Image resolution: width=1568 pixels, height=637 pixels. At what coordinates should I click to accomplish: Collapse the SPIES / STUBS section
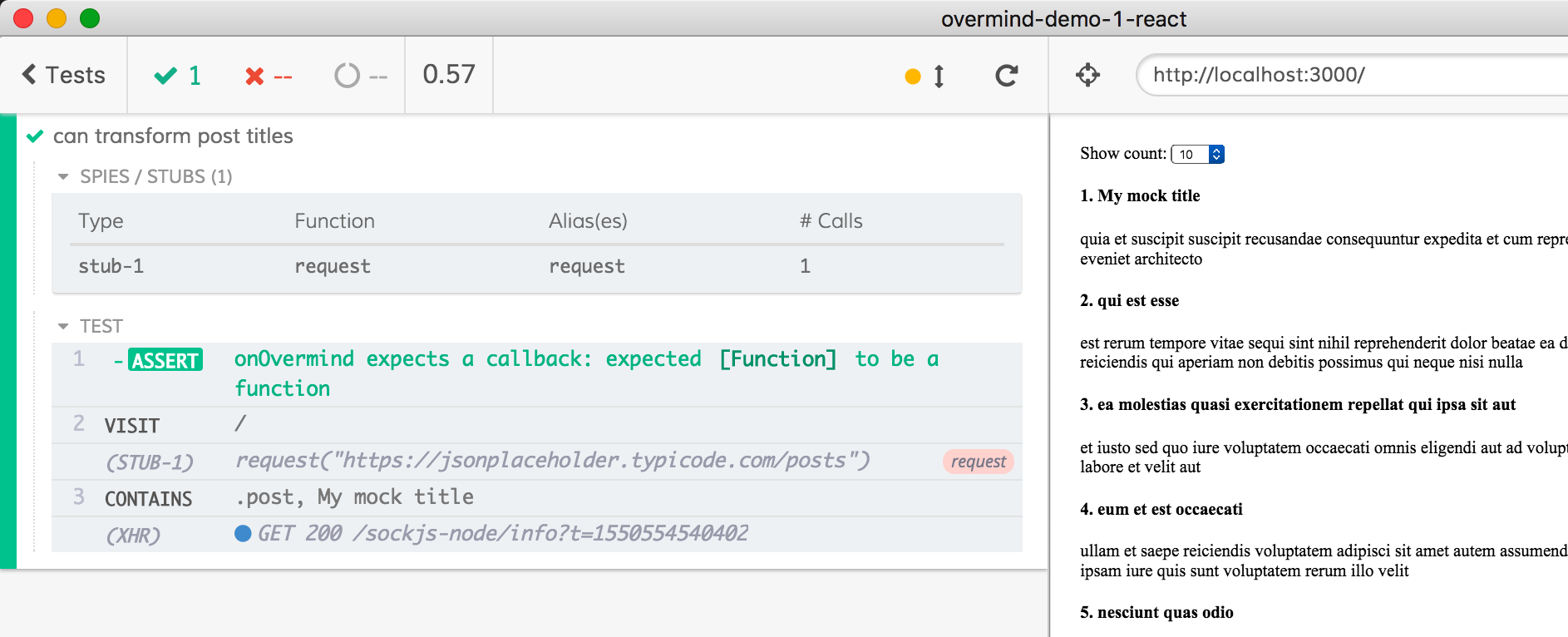click(x=63, y=176)
